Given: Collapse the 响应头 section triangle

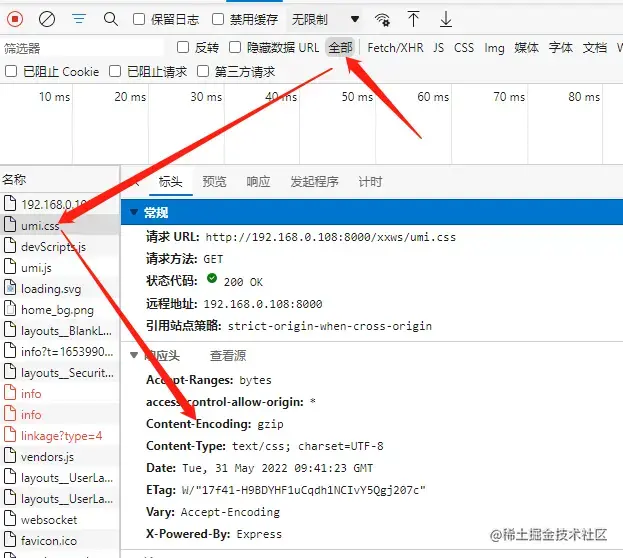Looking at the screenshot, I should point(134,355).
